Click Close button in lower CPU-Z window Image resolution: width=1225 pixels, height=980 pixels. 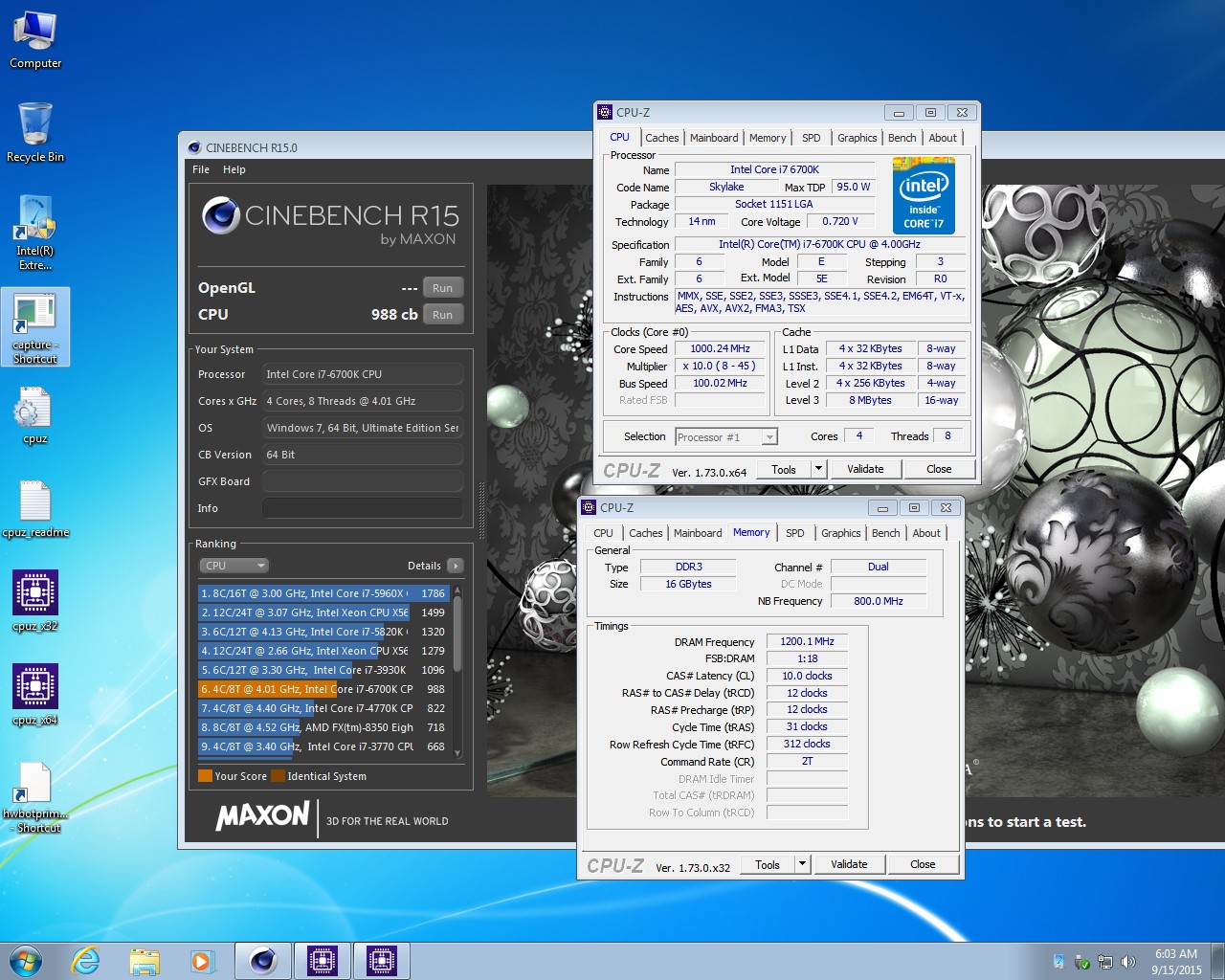[x=923, y=864]
